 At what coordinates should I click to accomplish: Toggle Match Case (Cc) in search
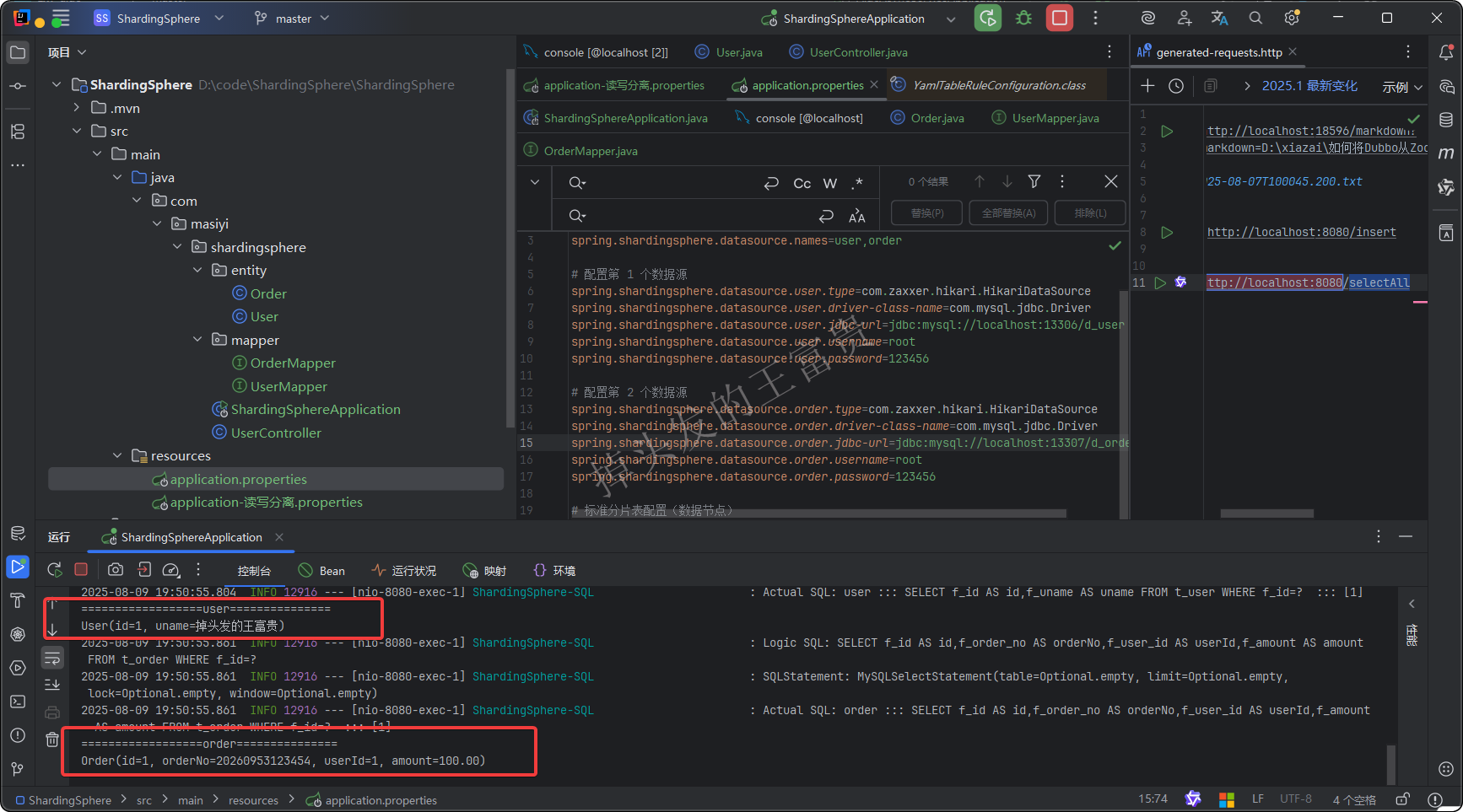(x=802, y=183)
